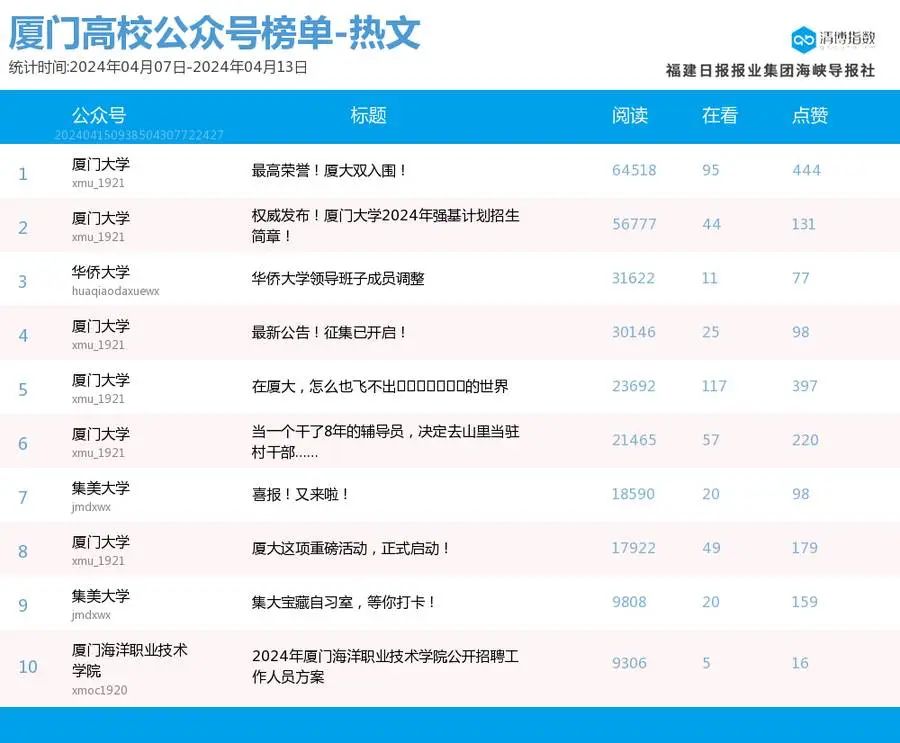Screen dimensions: 900x743
Task: Open article 华侨大学领导班子成员调整
Action: [338, 278]
